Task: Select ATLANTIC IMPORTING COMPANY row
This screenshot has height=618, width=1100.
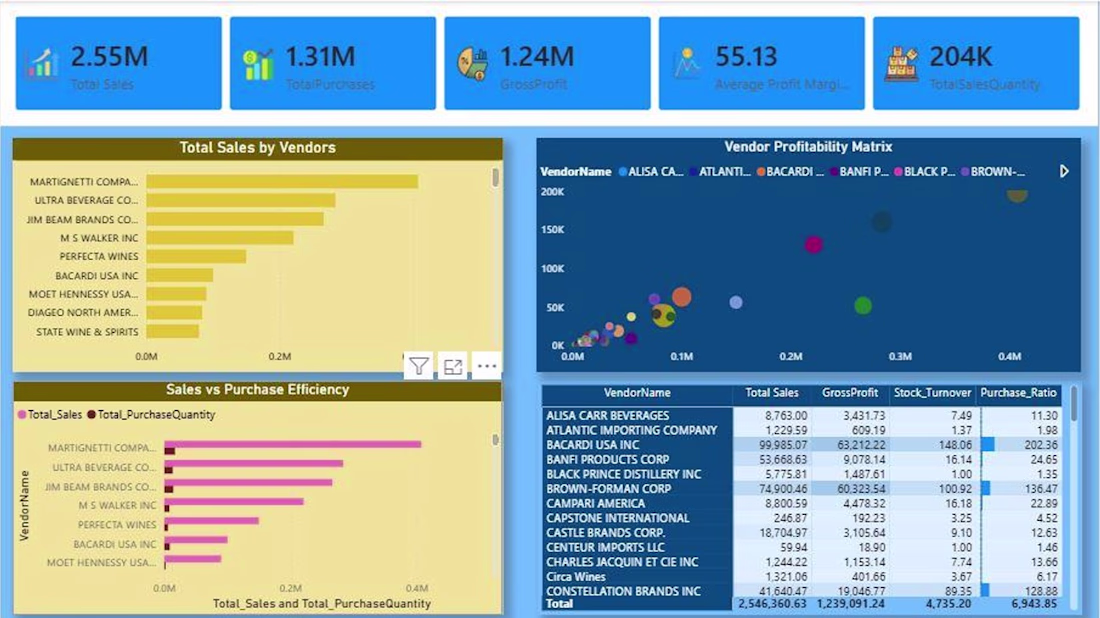Action: click(x=801, y=430)
